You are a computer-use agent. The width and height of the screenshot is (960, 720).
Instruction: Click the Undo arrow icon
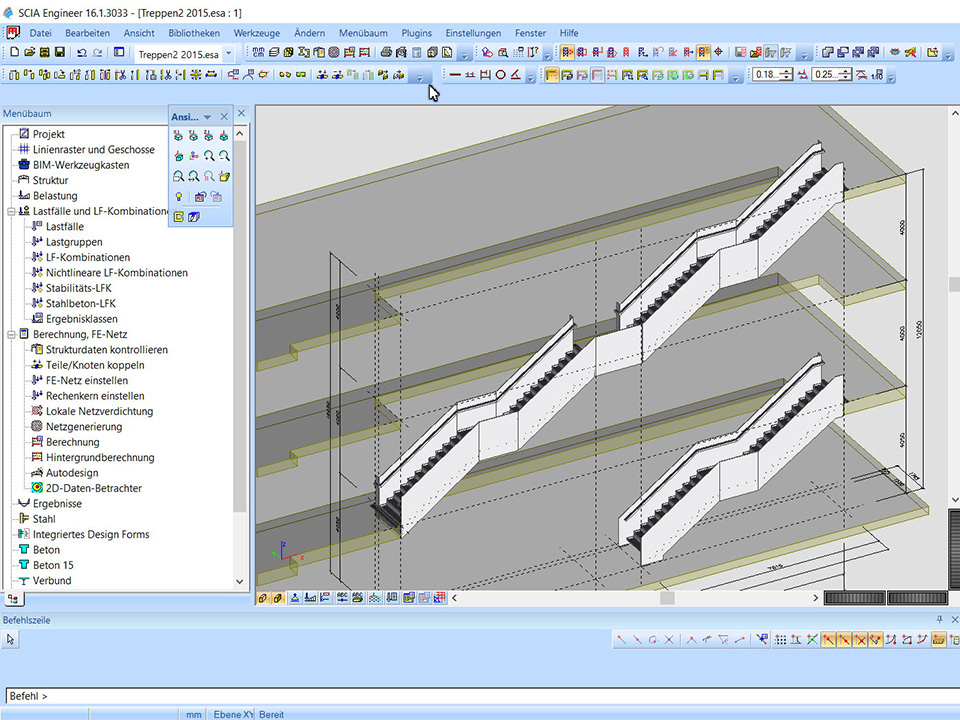click(82, 52)
